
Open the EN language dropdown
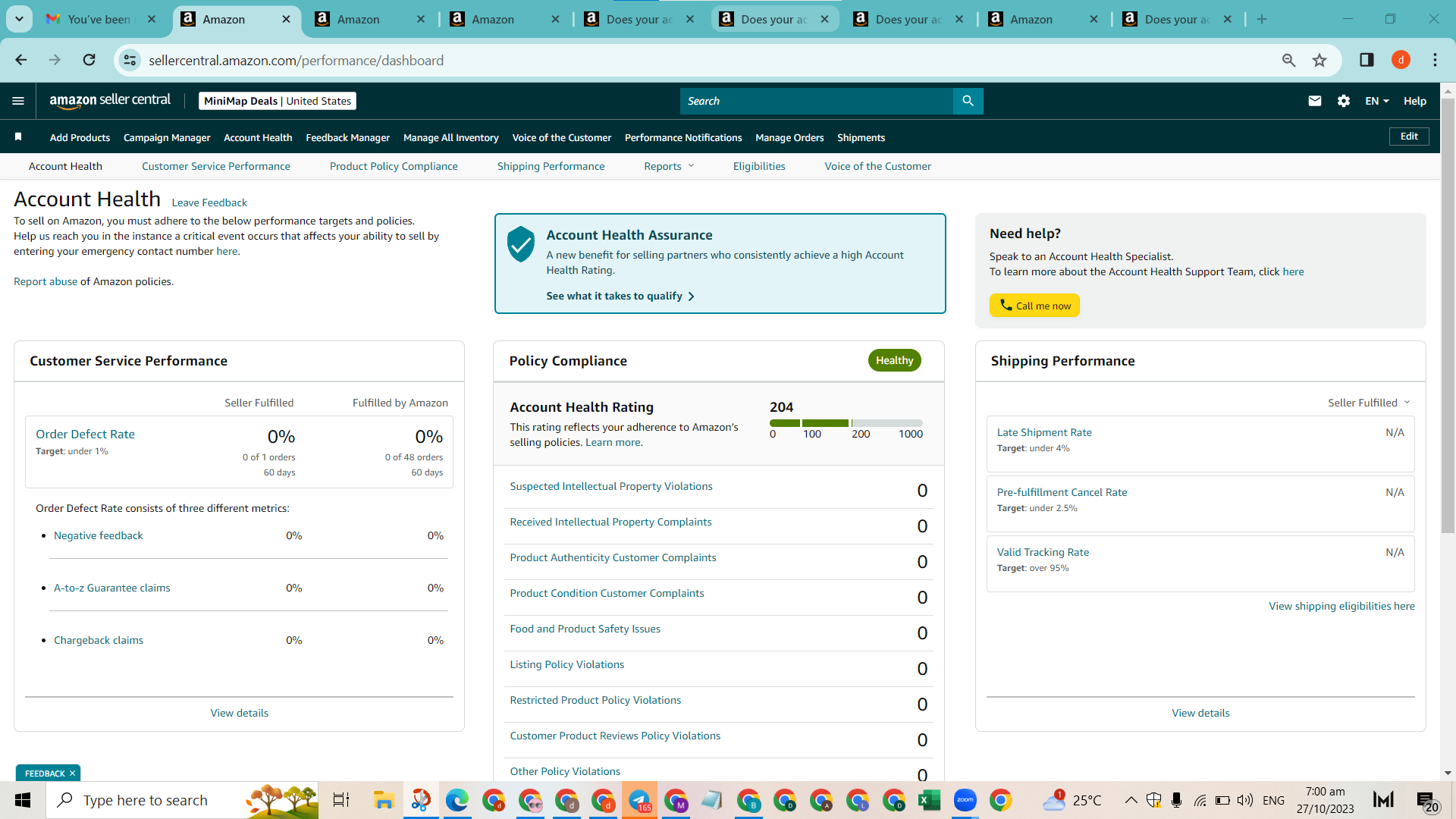(1376, 101)
